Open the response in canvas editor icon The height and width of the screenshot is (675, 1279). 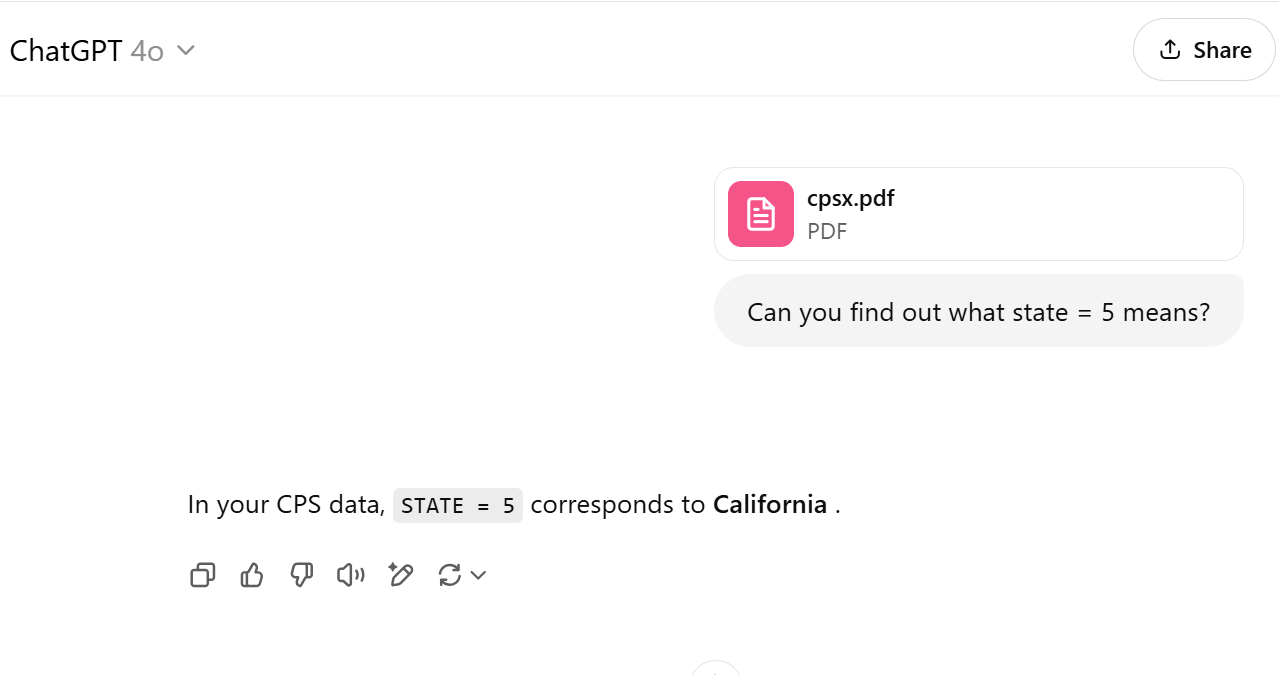tap(401, 575)
